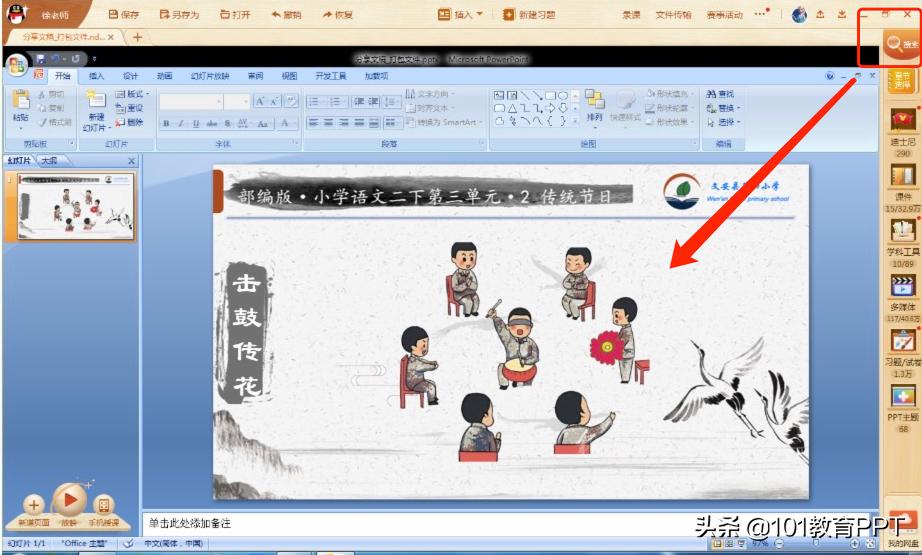The image size is (922, 555).
Task: Open the 选择 select dropdown
Action: 723,122
